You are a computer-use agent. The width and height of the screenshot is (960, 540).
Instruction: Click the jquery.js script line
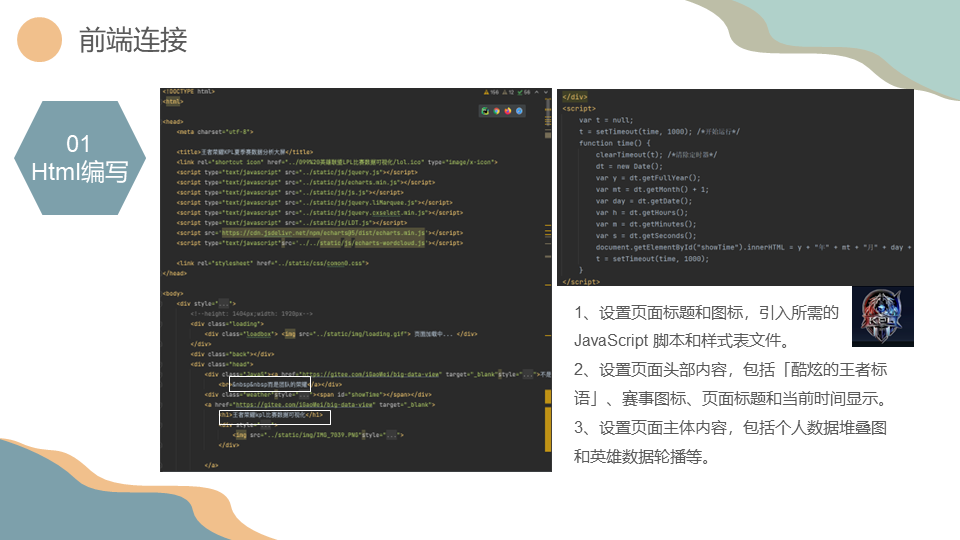coord(297,173)
